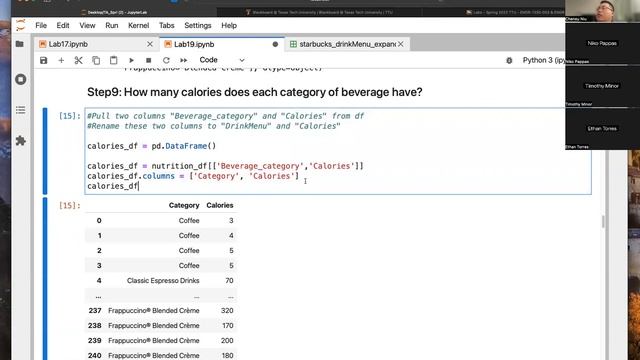Click the pd.DataFrame() code line
The image size is (640, 360).
coord(151,146)
